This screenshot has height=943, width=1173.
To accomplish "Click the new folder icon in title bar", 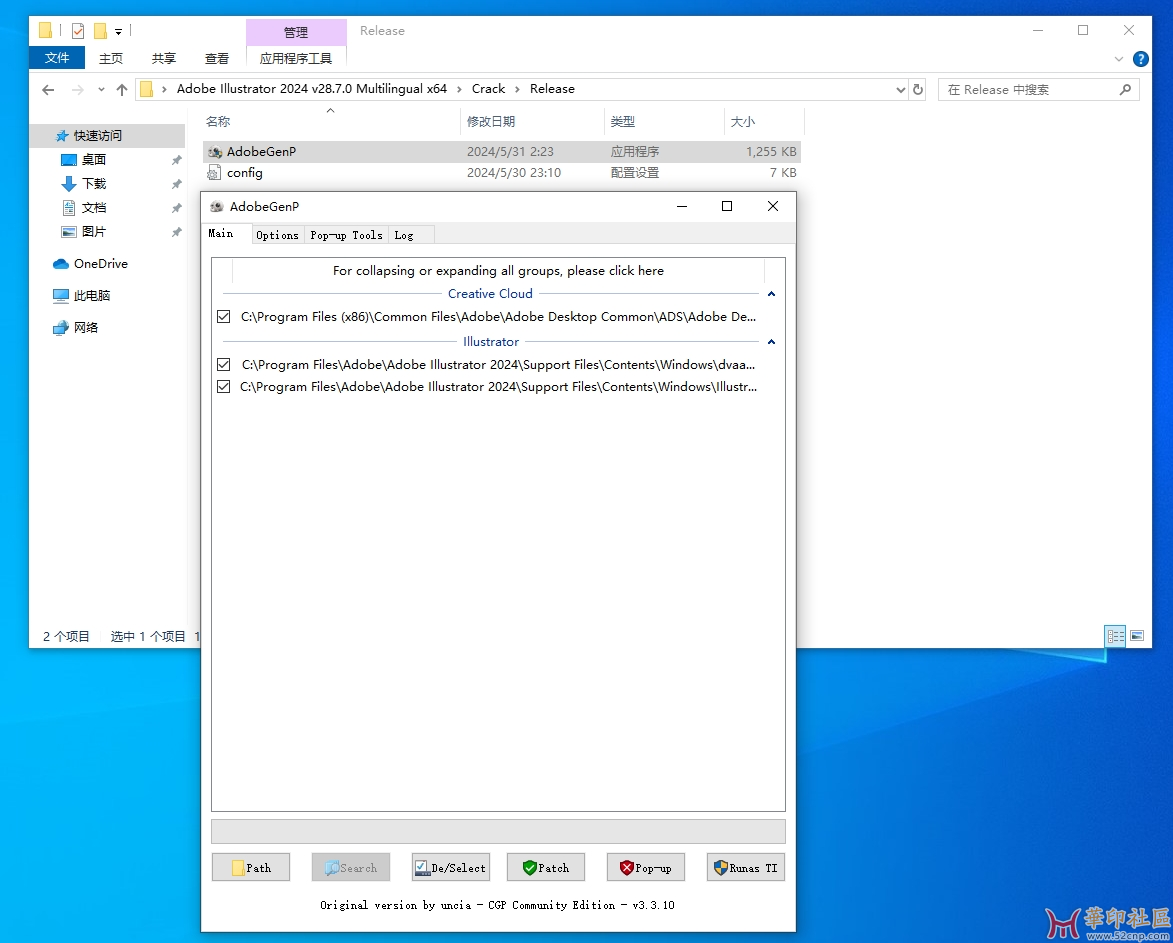I will (x=100, y=31).
